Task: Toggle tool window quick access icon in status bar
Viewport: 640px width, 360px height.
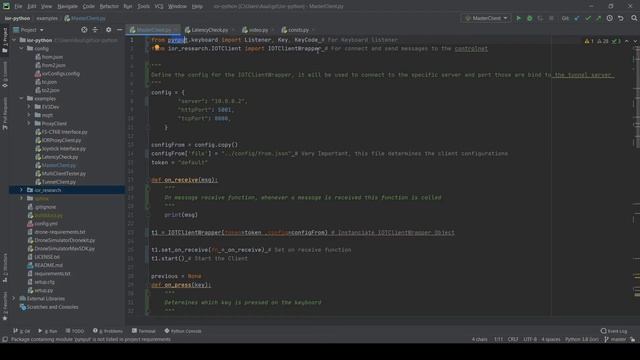Action: tap(5, 340)
